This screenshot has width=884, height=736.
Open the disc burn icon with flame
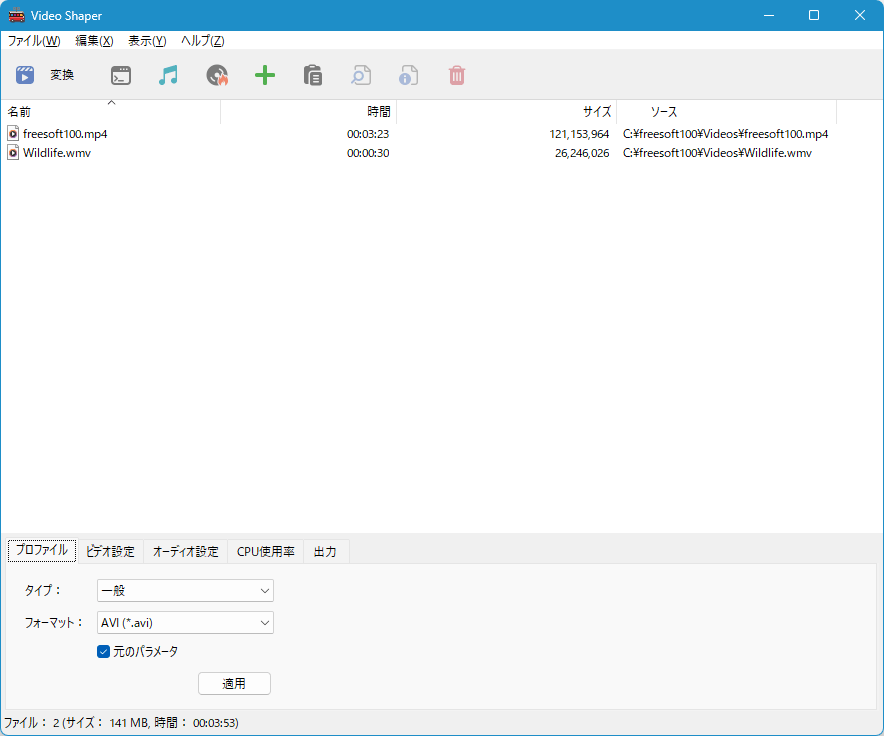(217, 75)
